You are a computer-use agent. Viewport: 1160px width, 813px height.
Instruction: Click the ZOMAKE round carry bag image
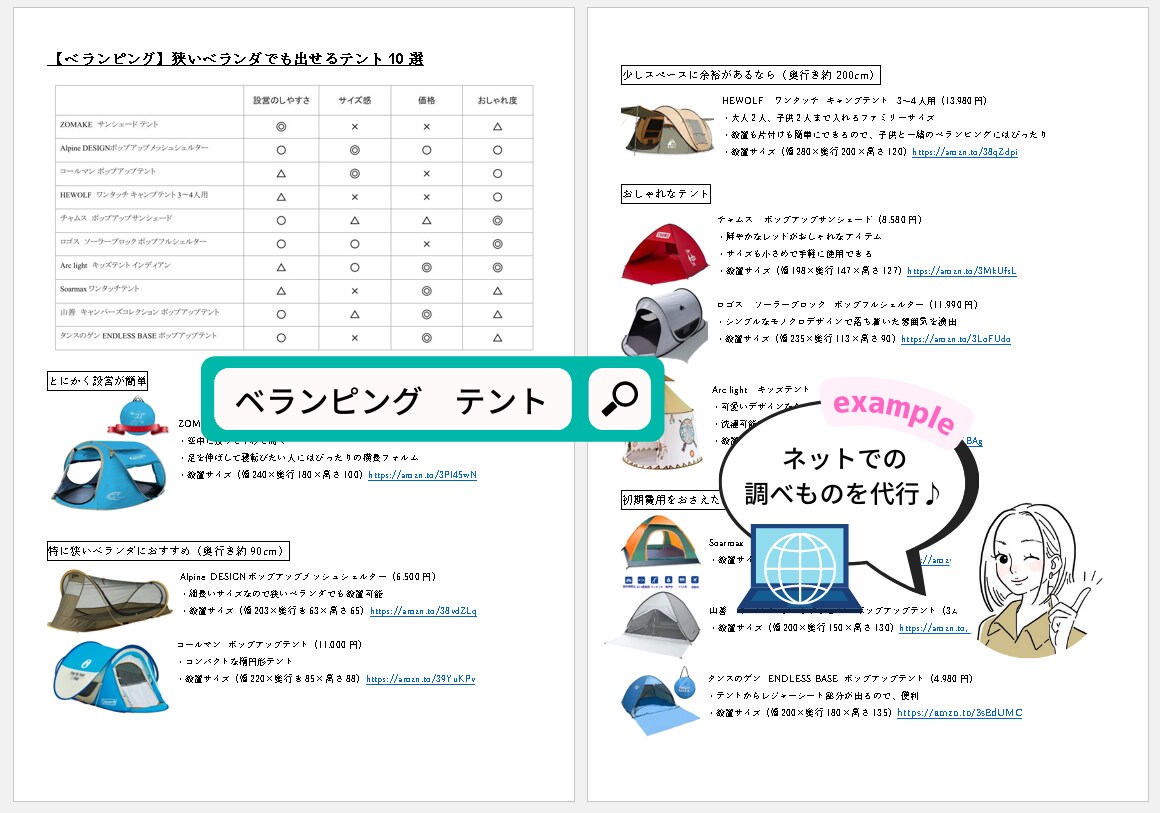point(138,416)
